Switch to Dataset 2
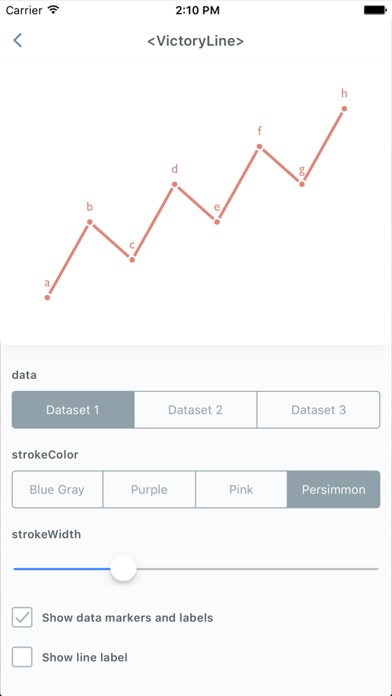Viewport: 392px width, 696px height. click(195, 410)
